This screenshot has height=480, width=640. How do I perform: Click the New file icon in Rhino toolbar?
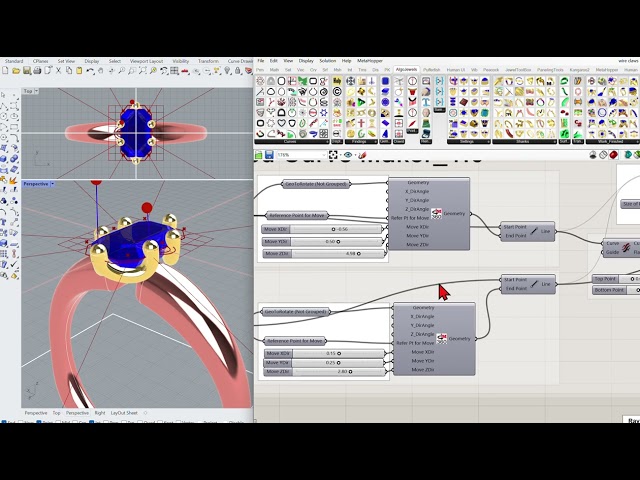click(x=5, y=71)
